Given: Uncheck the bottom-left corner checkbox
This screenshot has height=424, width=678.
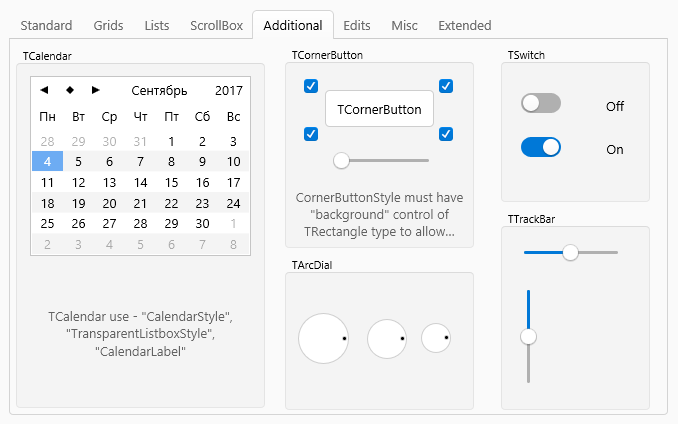Looking at the screenshot, I should point(311,134).
